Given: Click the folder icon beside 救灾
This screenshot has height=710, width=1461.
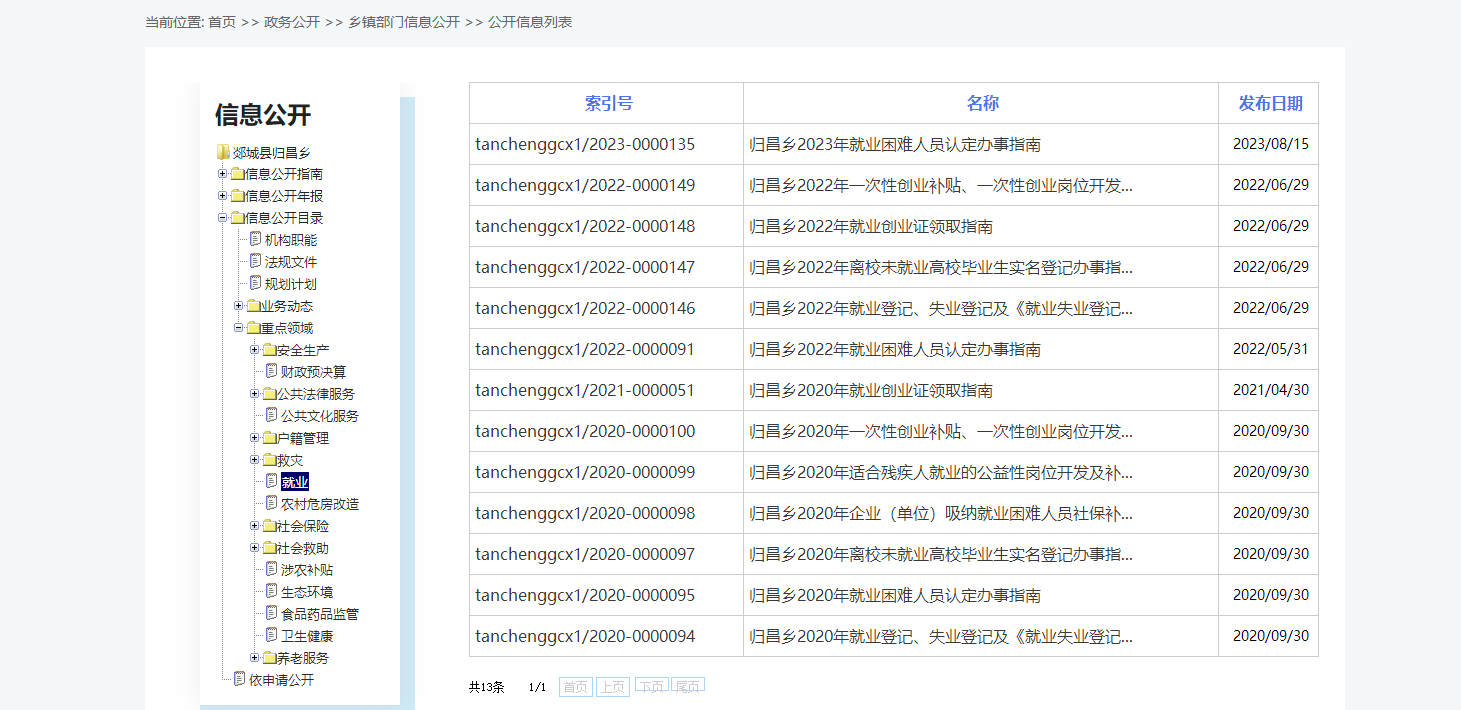Looking at the screenshot, I should pos(269,460).
